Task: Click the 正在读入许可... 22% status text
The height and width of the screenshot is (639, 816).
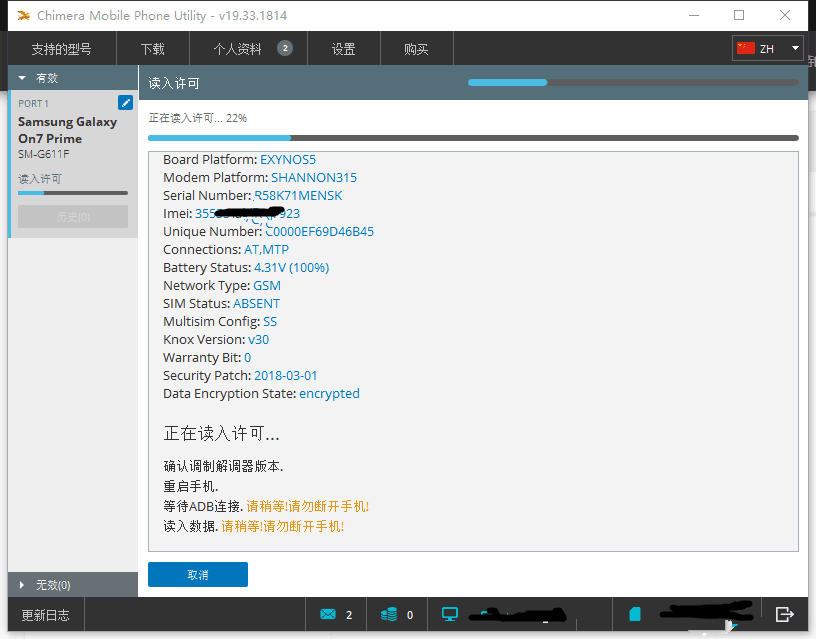Action: tap(198, 118)
